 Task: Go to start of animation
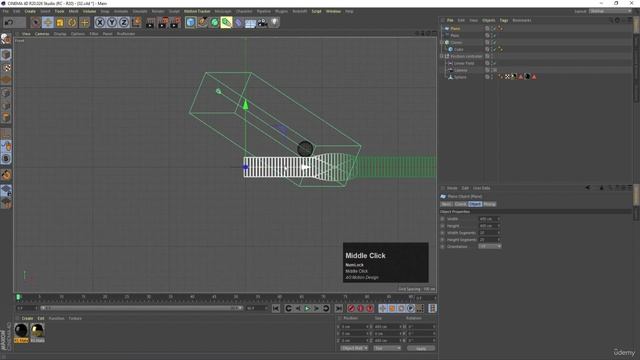coord(276,309)
